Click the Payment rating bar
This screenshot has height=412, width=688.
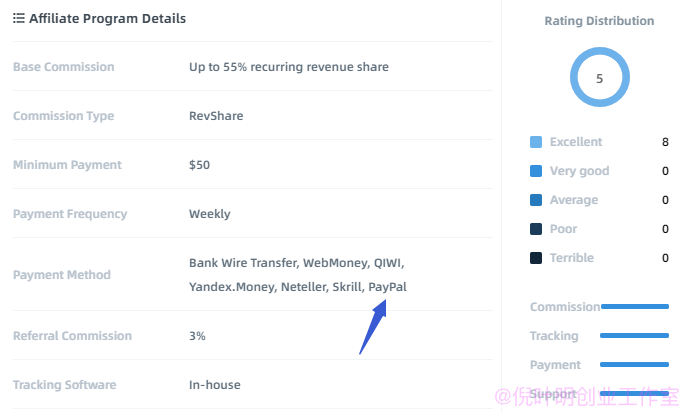(x=634, y=364)
